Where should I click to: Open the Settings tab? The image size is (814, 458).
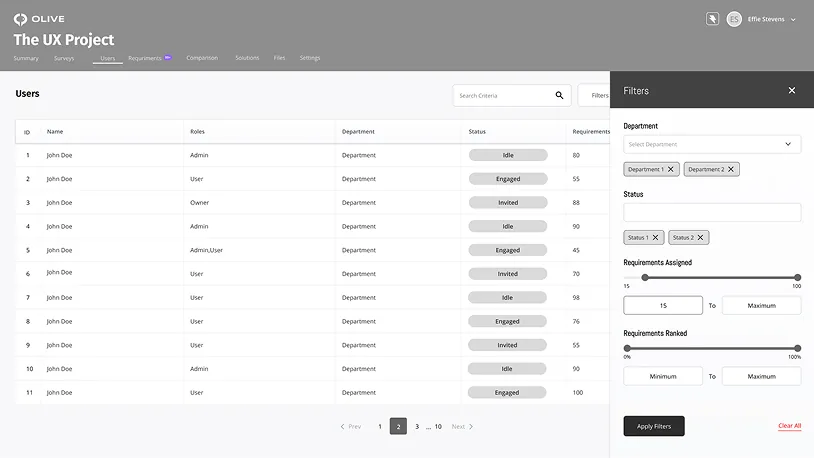[x=310, y=58]
